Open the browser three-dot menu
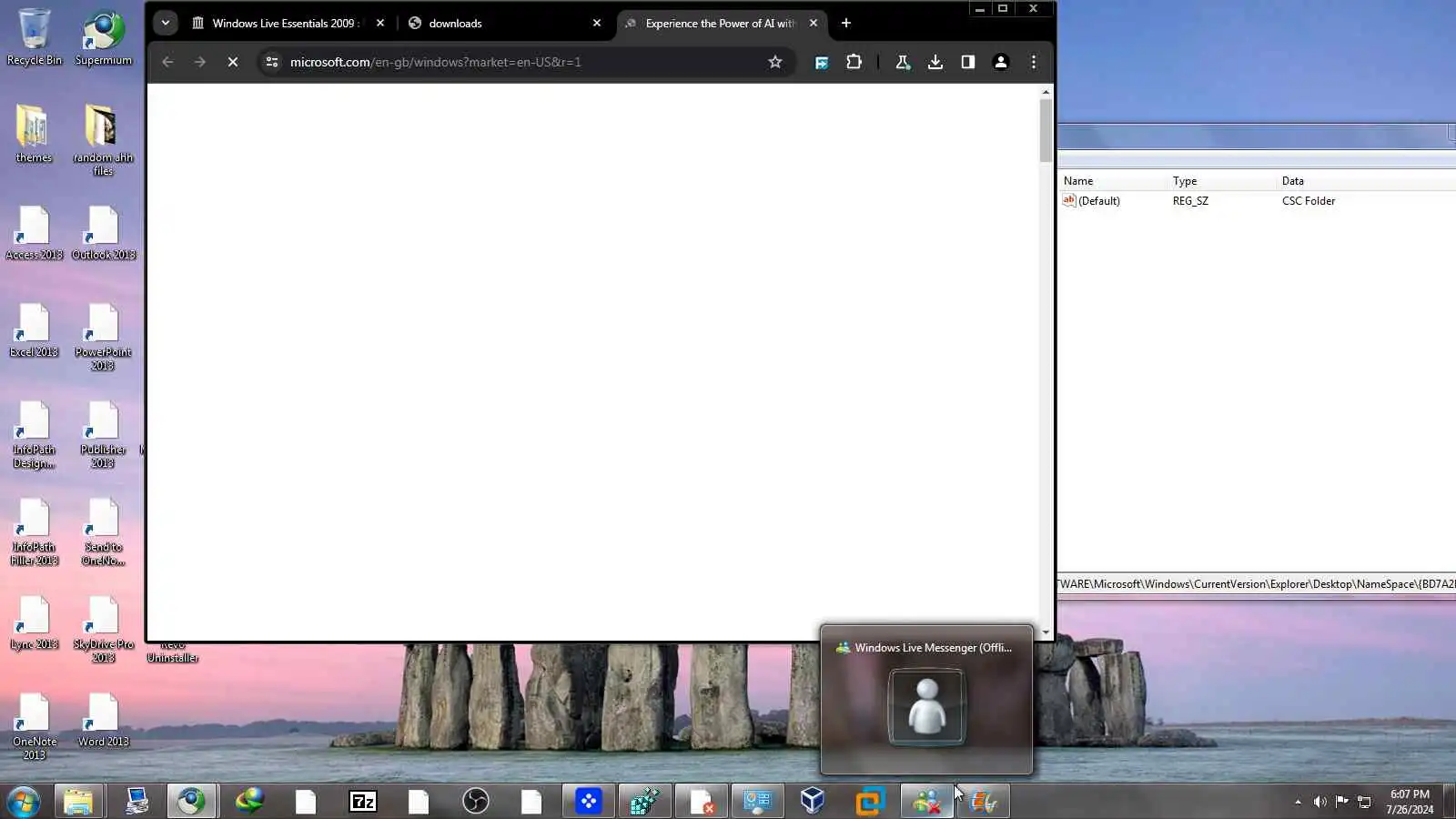 [x=1034, y=62]
